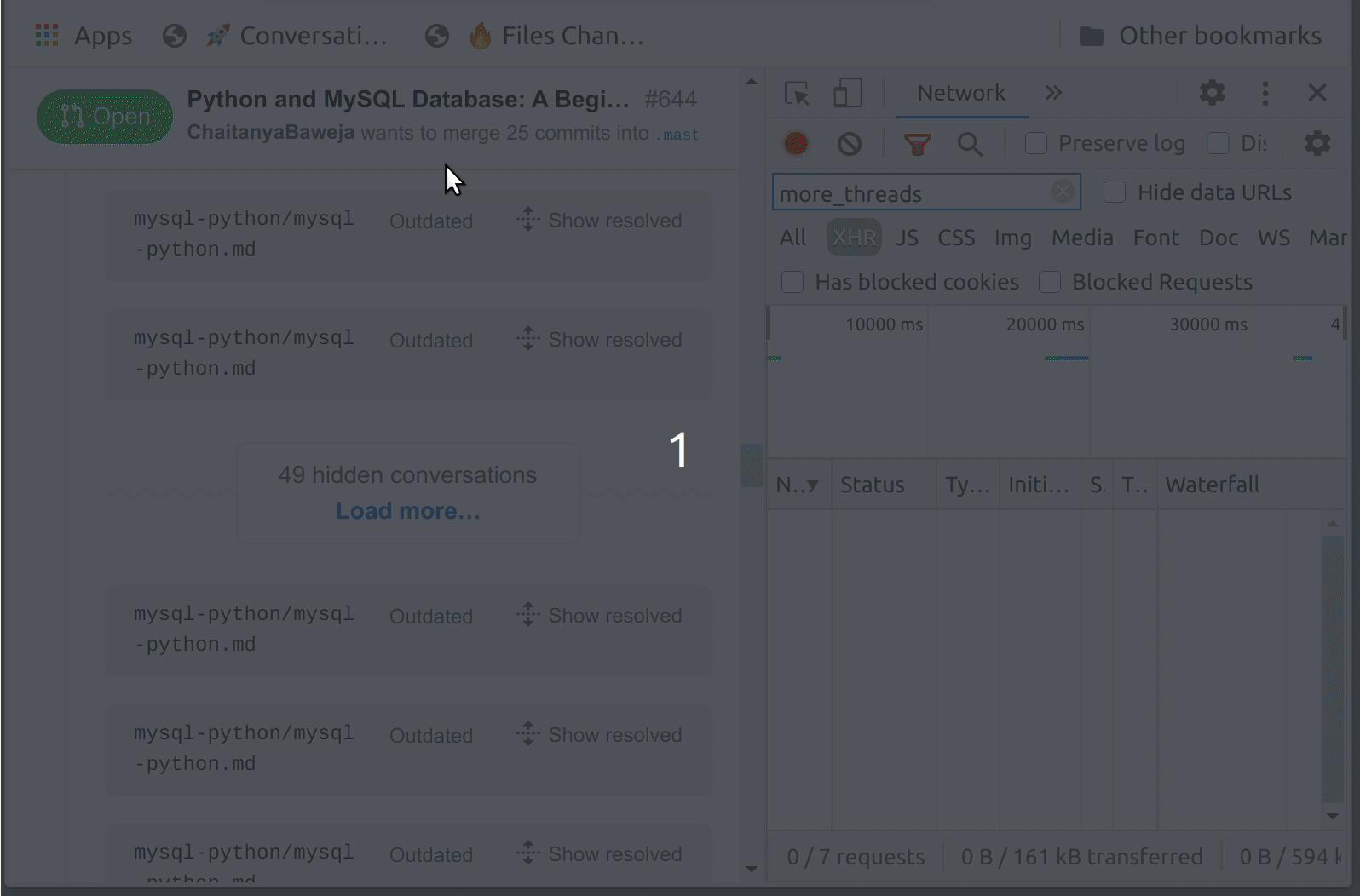
Task: Toggle the device toolbar icon
Action: click(847, 93)
